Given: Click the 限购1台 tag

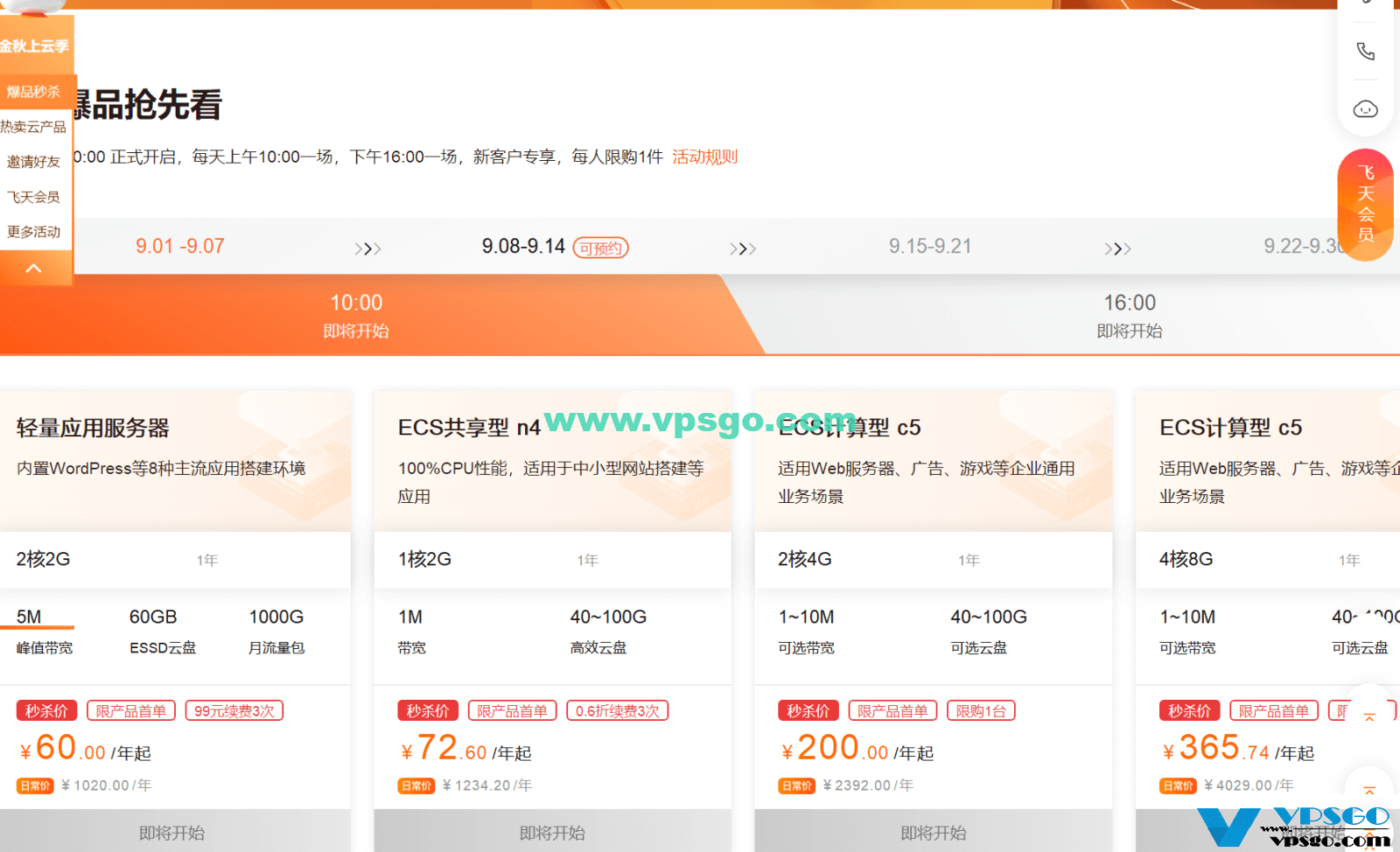Looking at the screenshot, I should click(981, 711).
